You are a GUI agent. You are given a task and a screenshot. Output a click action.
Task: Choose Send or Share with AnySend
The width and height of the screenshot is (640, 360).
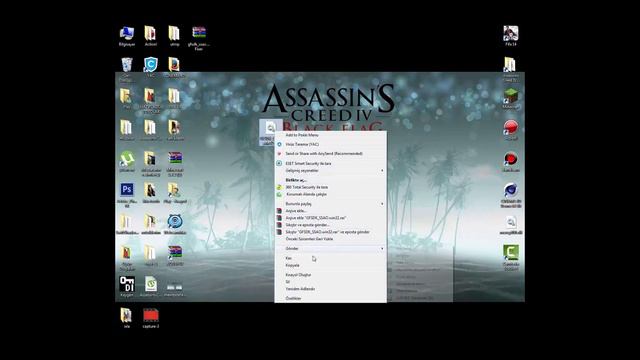pos(330,154)
